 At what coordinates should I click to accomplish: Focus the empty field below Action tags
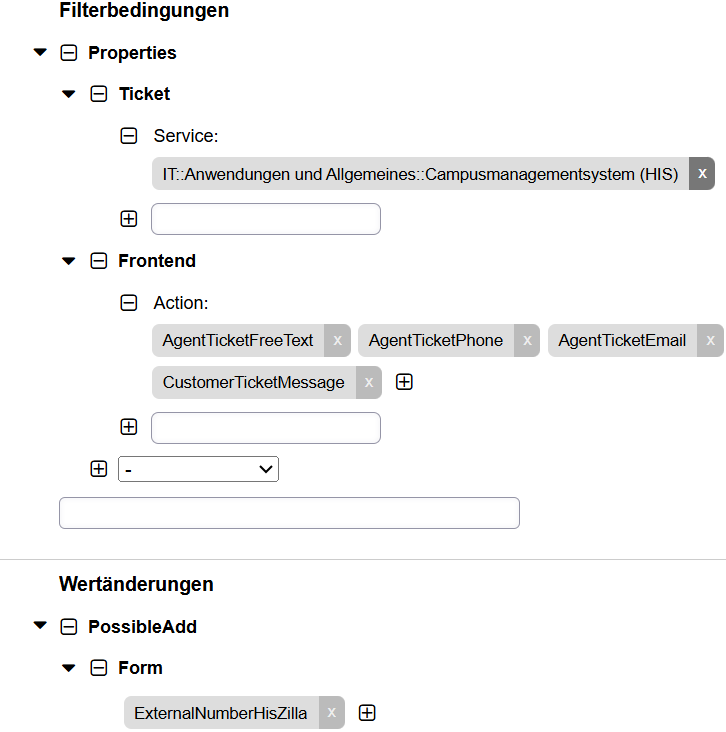[266, 428]
